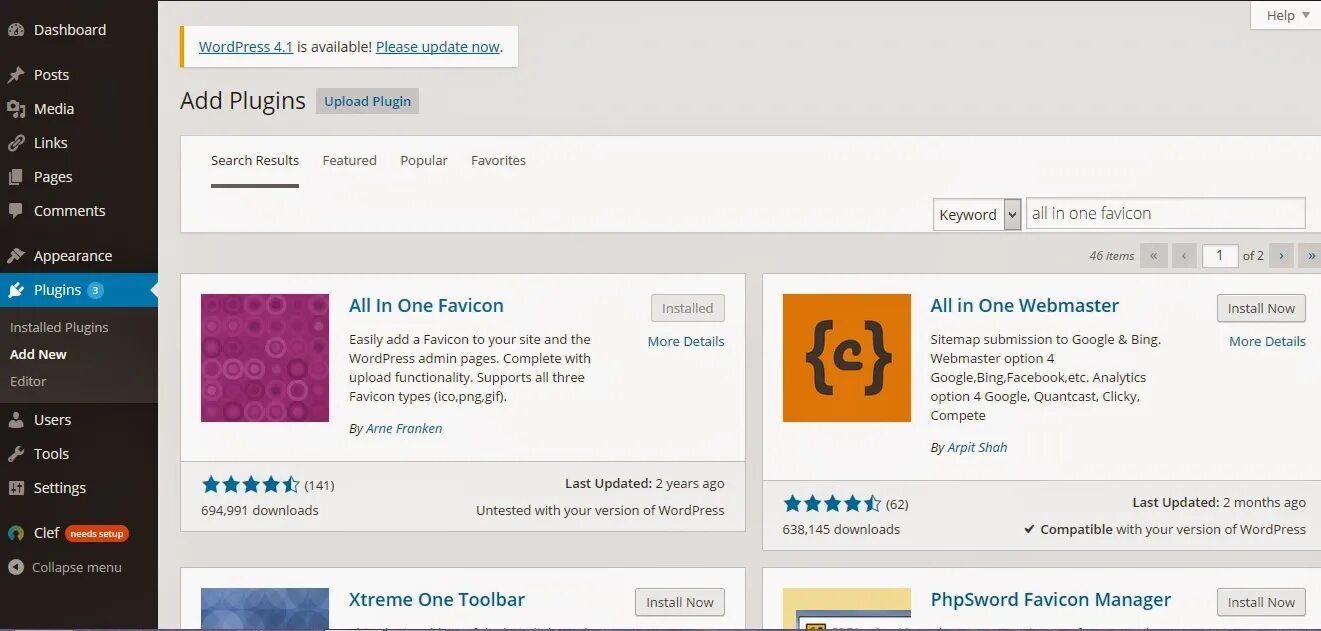Install All in One Webmaster now
The image size is (1321, 631).
1261,308
